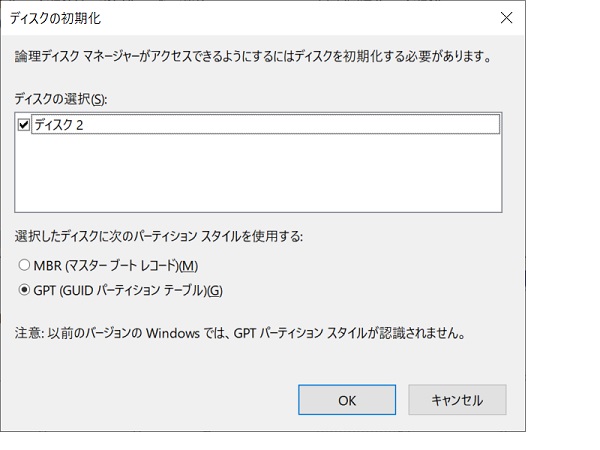Click the word Windows in the warning note

coord(173,333)
